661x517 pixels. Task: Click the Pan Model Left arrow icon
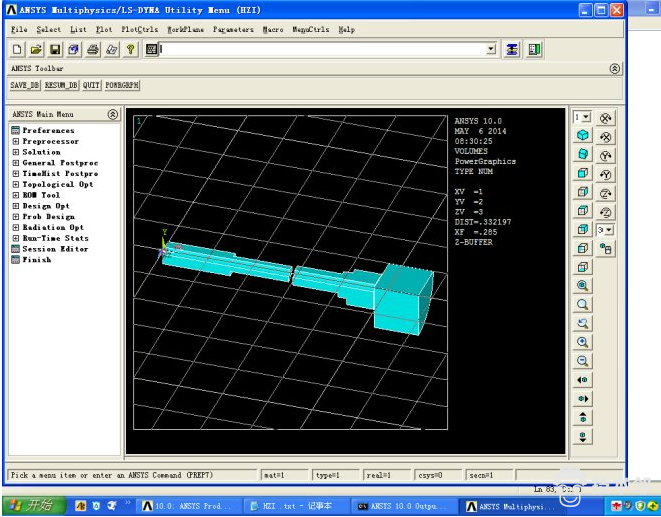[583, 380]
